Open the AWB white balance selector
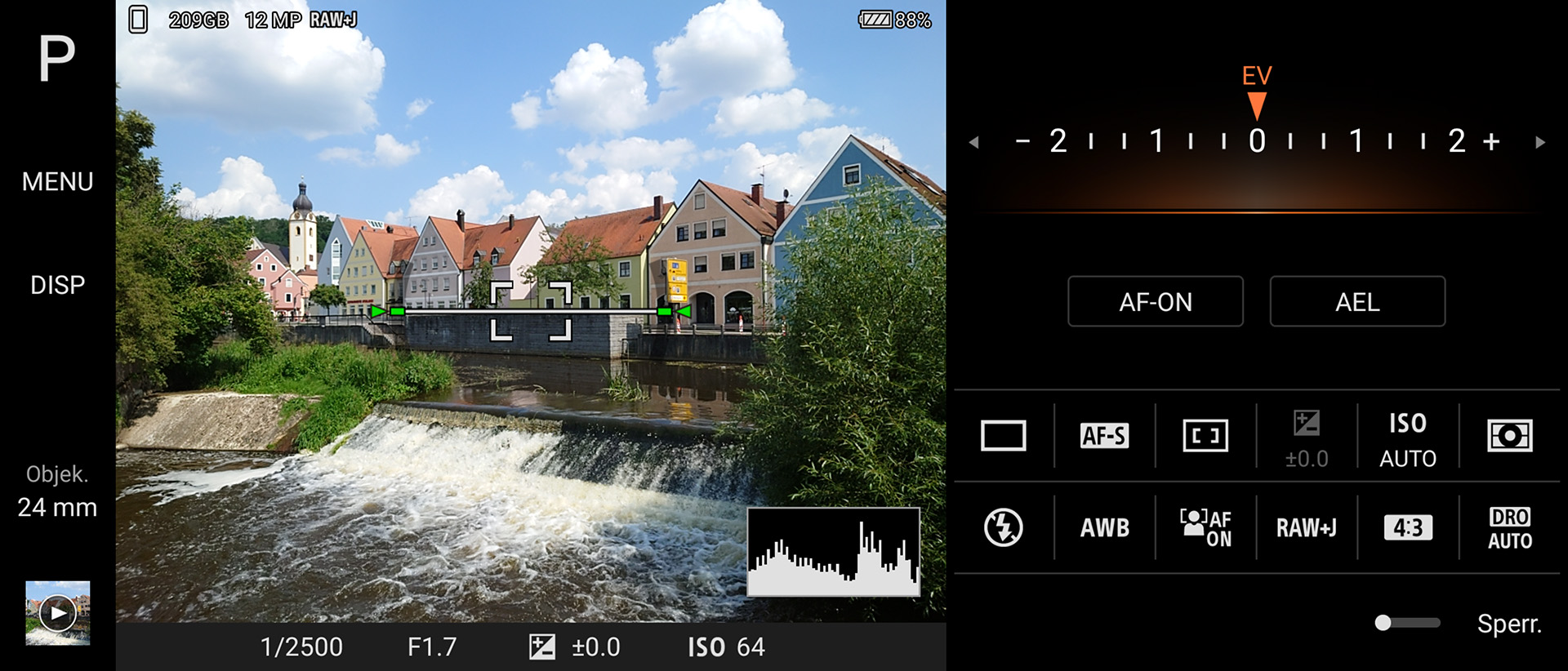Viewport: 1568px width, 671px height. [x=1104, y=528]
